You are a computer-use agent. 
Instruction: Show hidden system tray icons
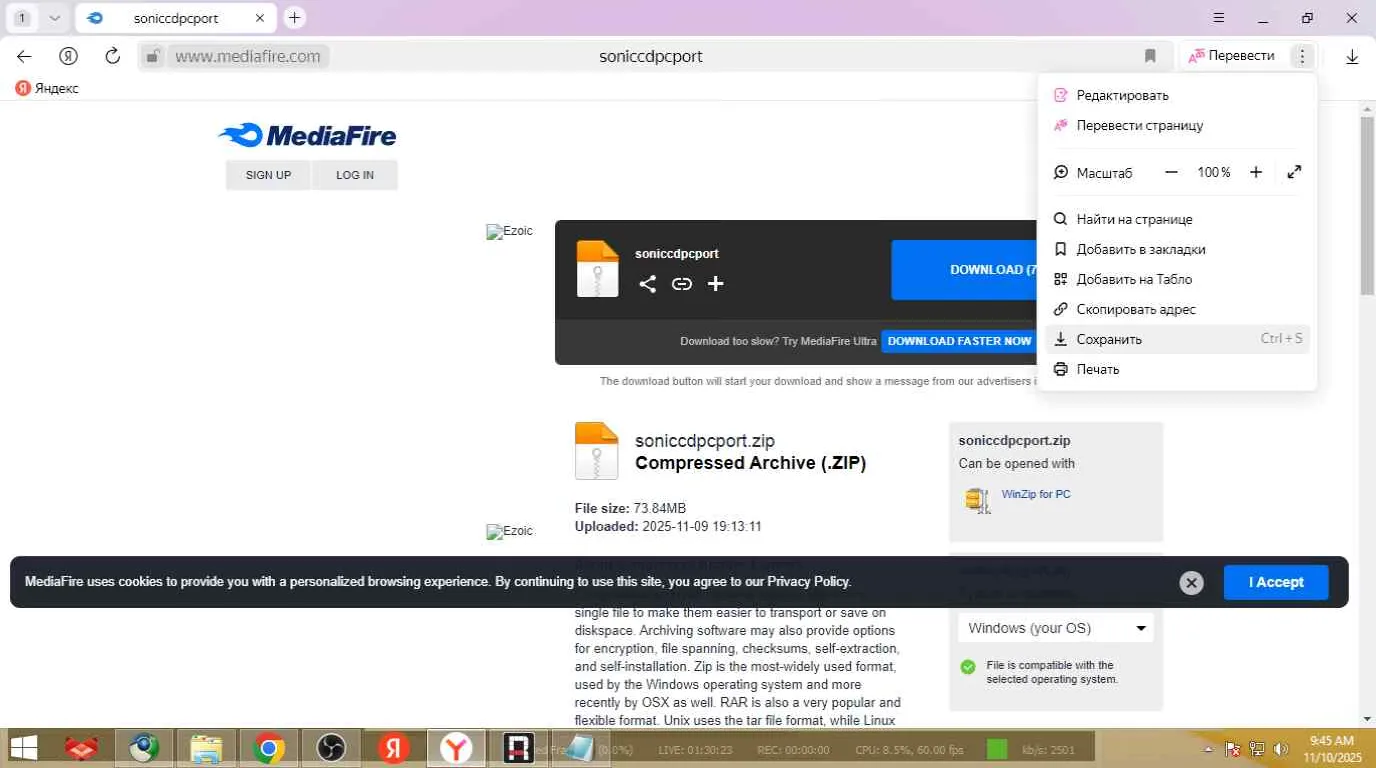click(1209, 749)
